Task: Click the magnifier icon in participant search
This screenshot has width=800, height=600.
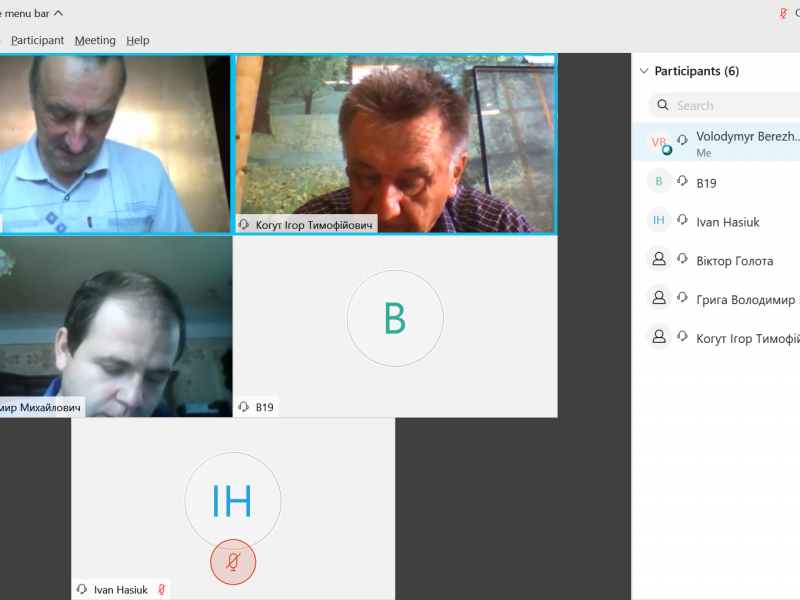Action: [x=664, y=105]
